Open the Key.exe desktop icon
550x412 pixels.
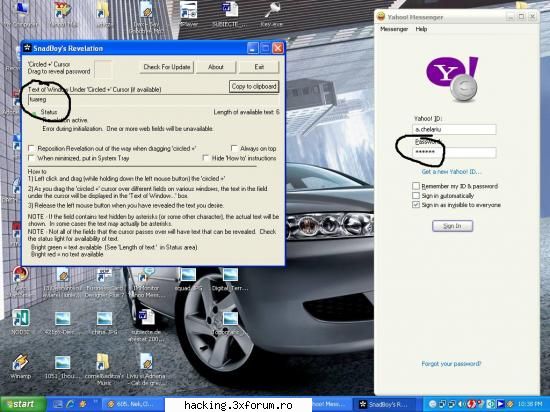coord(272,14)
